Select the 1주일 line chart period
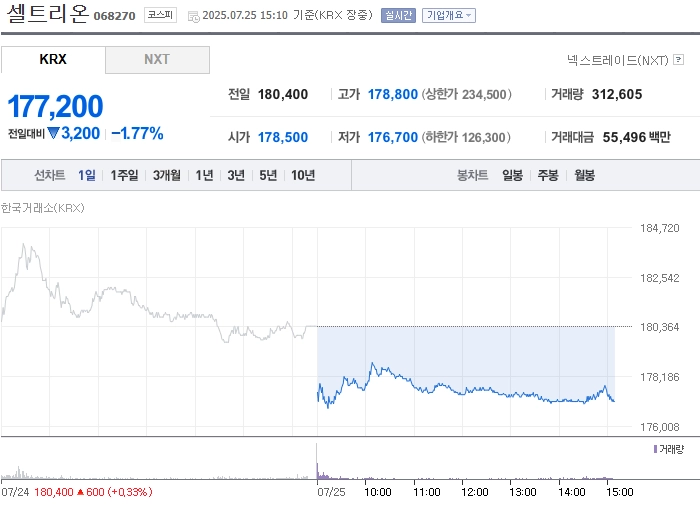 click(124, 175)
